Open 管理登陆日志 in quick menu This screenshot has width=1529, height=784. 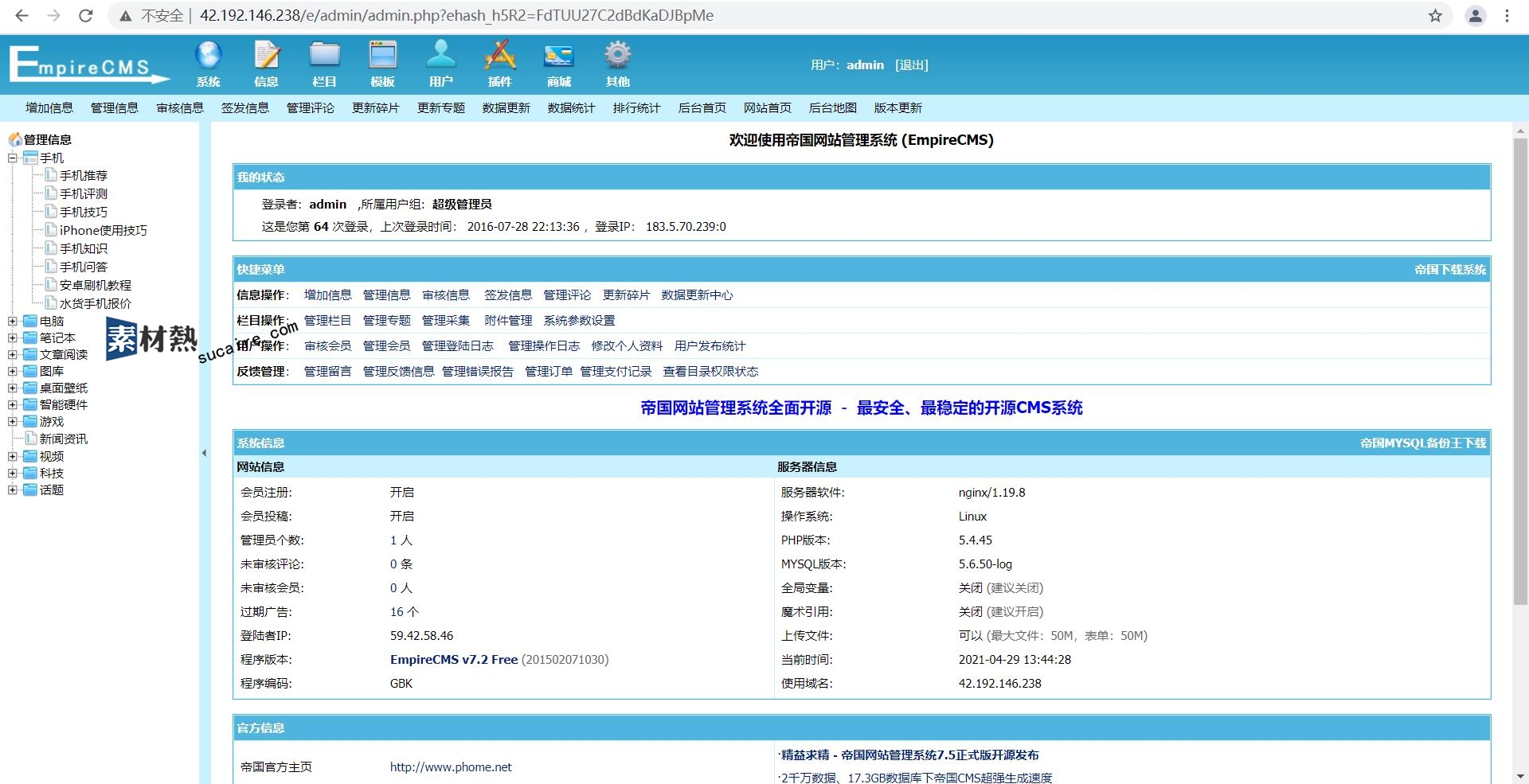click(x=458, y=346)
